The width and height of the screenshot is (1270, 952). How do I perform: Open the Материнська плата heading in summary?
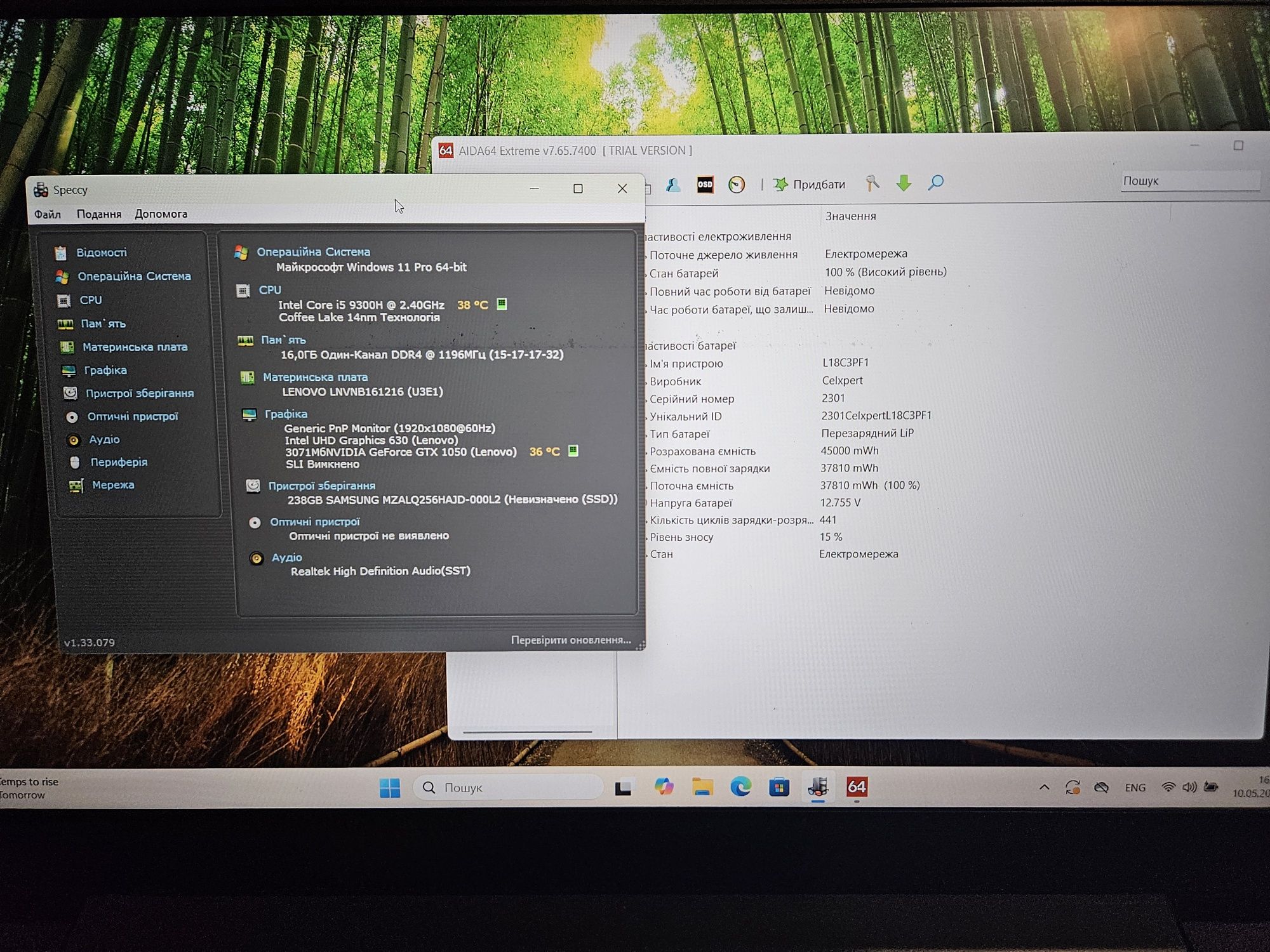pyautogui.click(x=315, y=377)
